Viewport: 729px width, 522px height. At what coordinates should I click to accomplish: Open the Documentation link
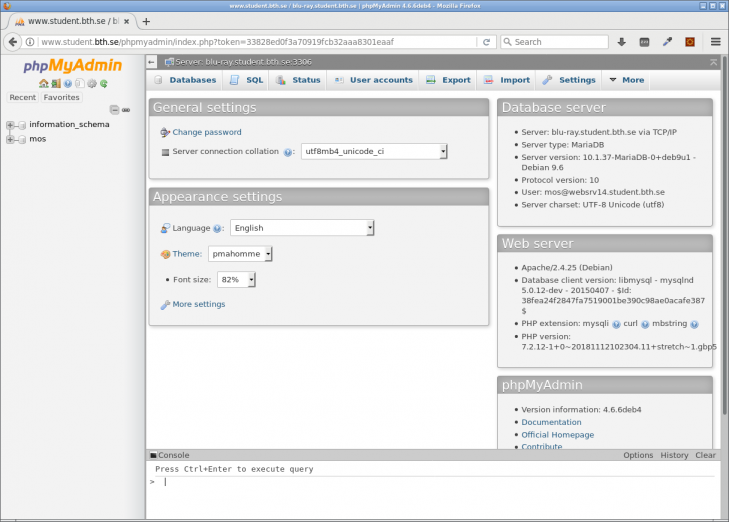coord(551,422)
